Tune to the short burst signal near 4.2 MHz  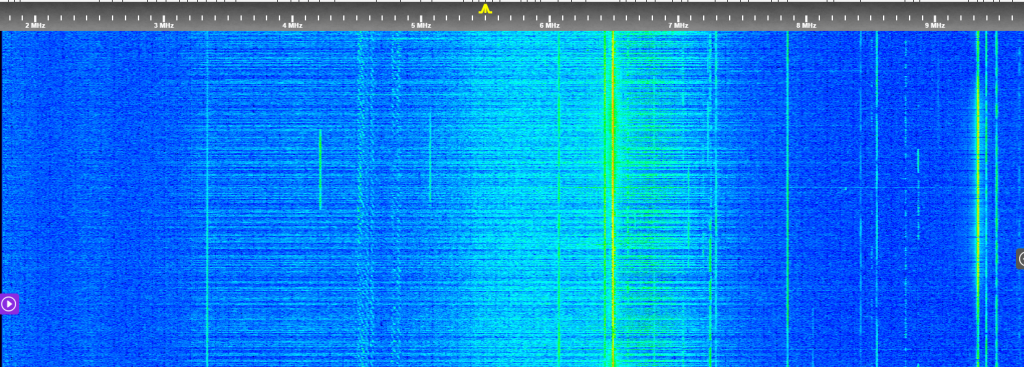pos(320,170)
